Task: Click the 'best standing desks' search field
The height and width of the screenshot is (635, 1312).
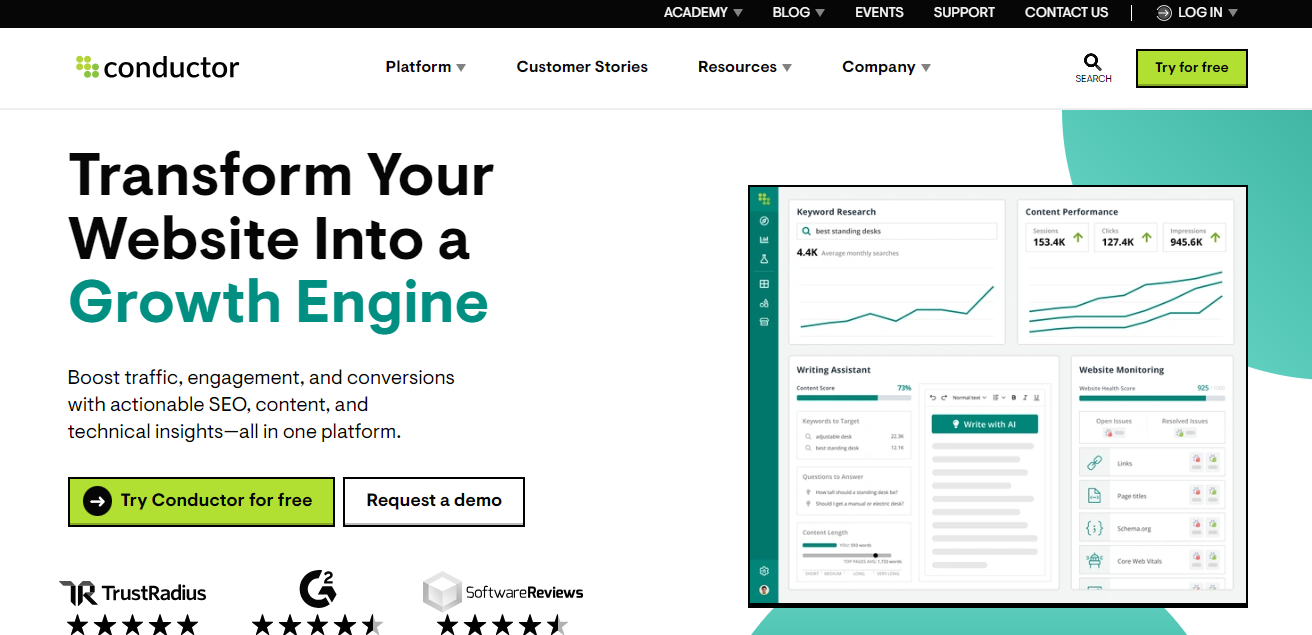Action: pos(897,231)
